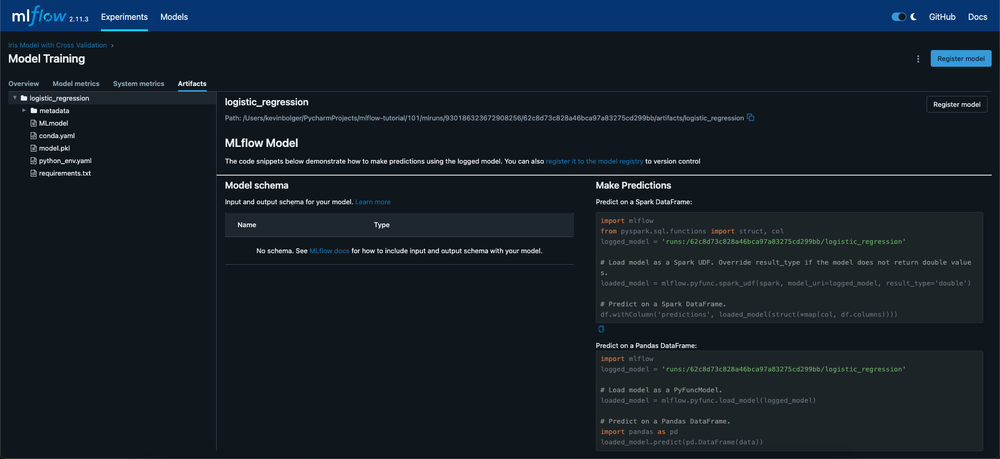
Task: Switch to Experiments tab in header
Action: pyautogui.click(x=124, y=17)
